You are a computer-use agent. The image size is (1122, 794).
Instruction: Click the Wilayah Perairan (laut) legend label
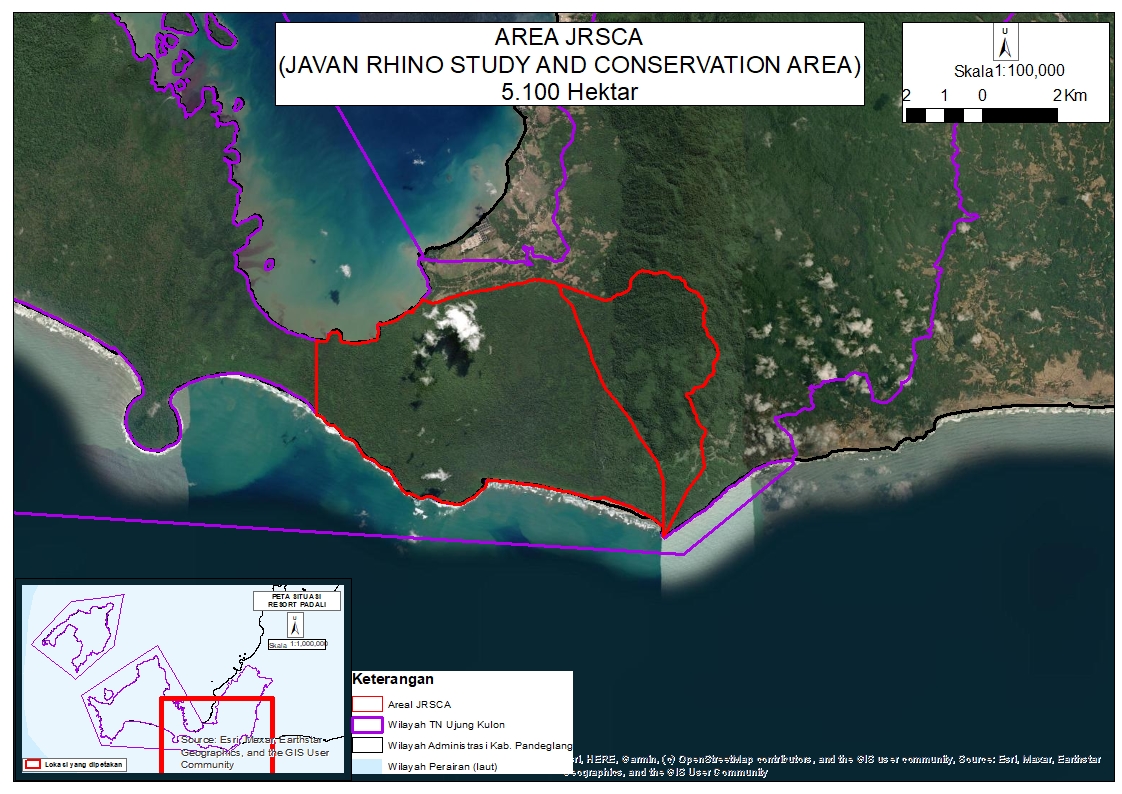tap(442, 767)
